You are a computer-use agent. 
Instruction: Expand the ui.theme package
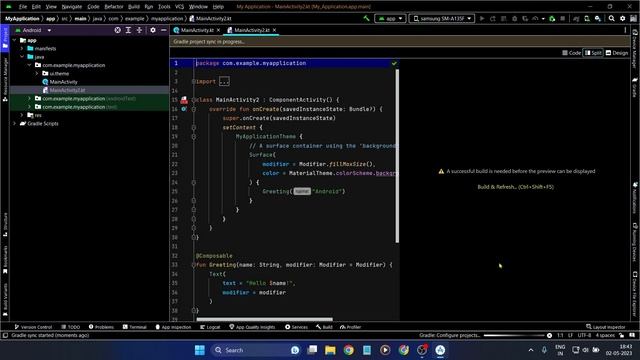(x=37, y=73)
